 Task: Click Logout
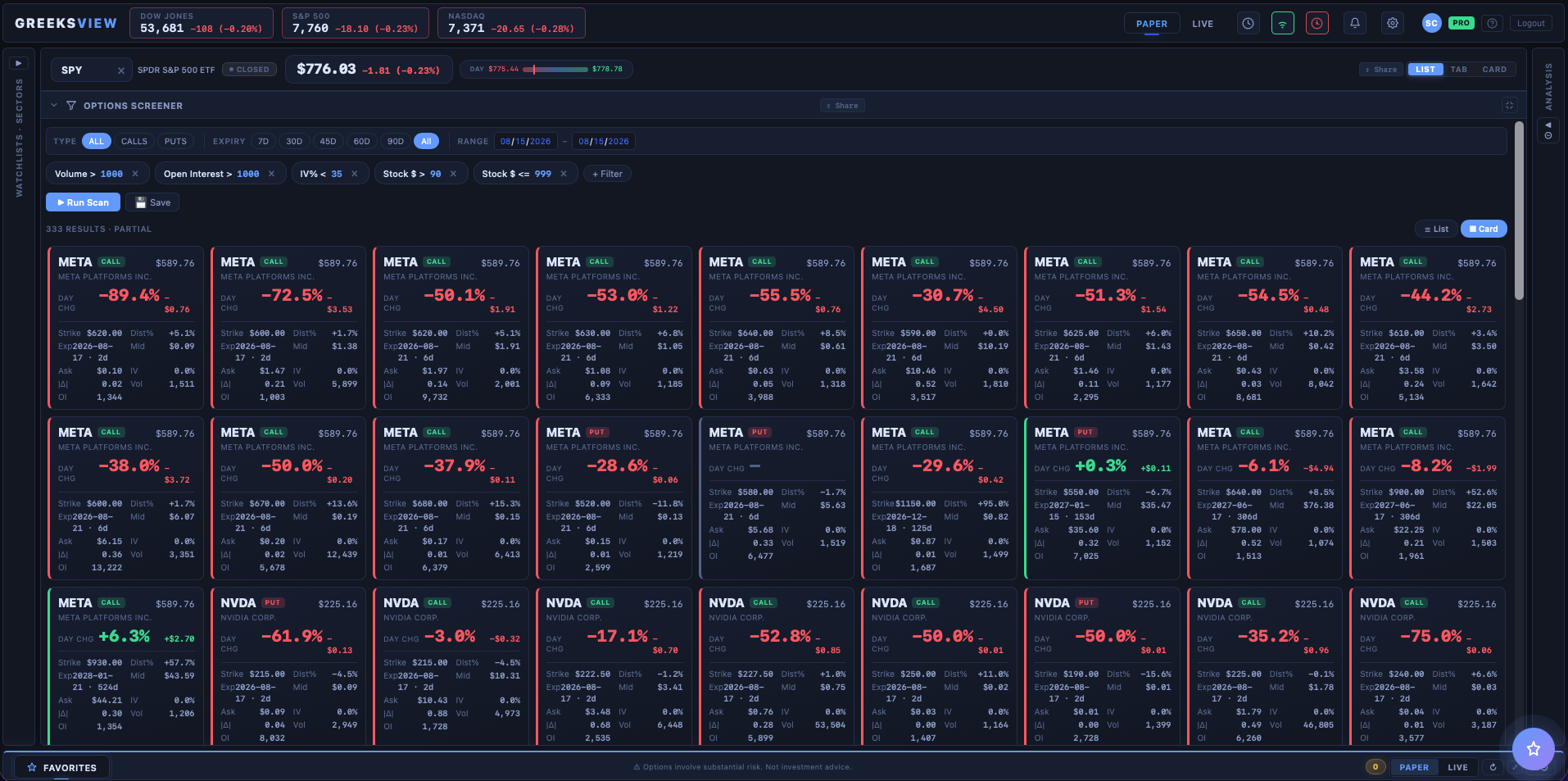1530,24
